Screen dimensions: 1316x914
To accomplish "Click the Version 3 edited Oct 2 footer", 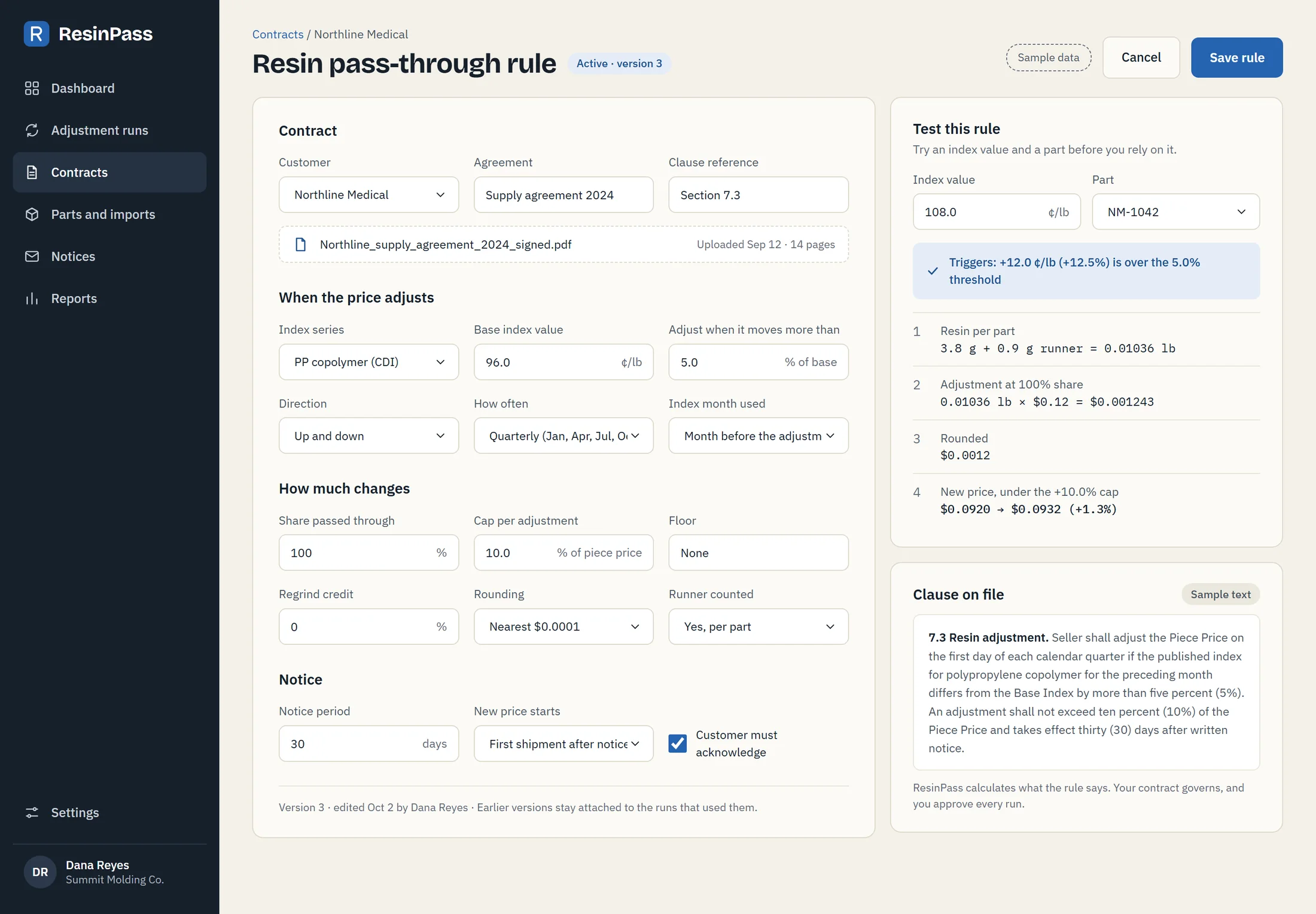I will (517, 808).
